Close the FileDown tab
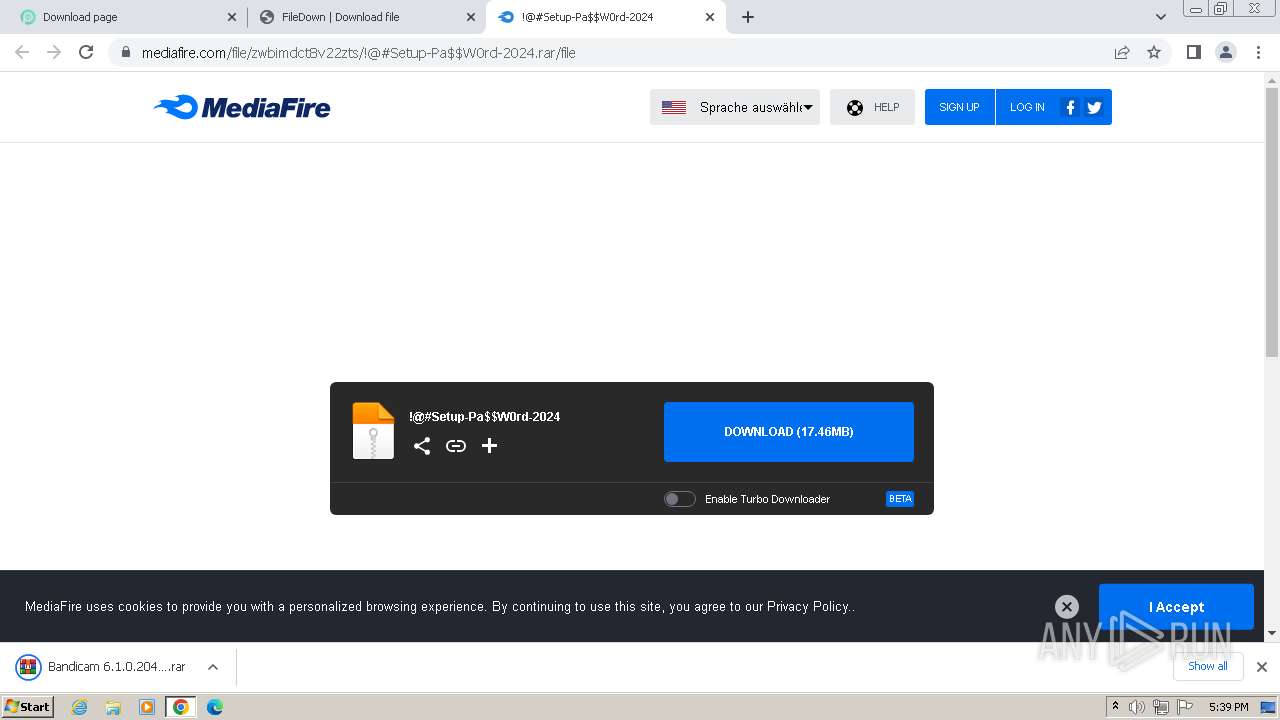1280x720 pixels. pos(471,17)
